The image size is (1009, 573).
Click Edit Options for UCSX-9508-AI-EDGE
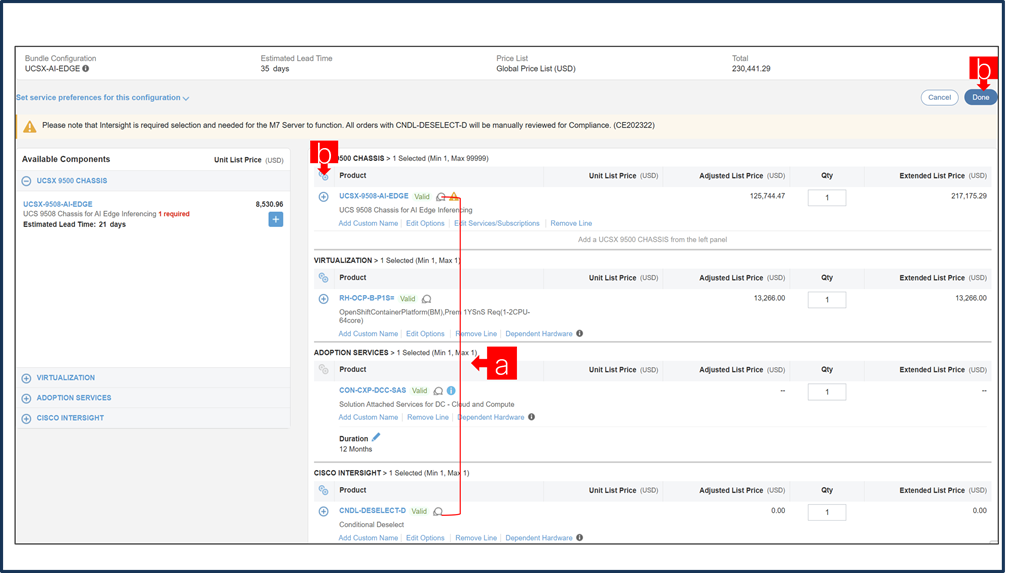pos(425,223)
